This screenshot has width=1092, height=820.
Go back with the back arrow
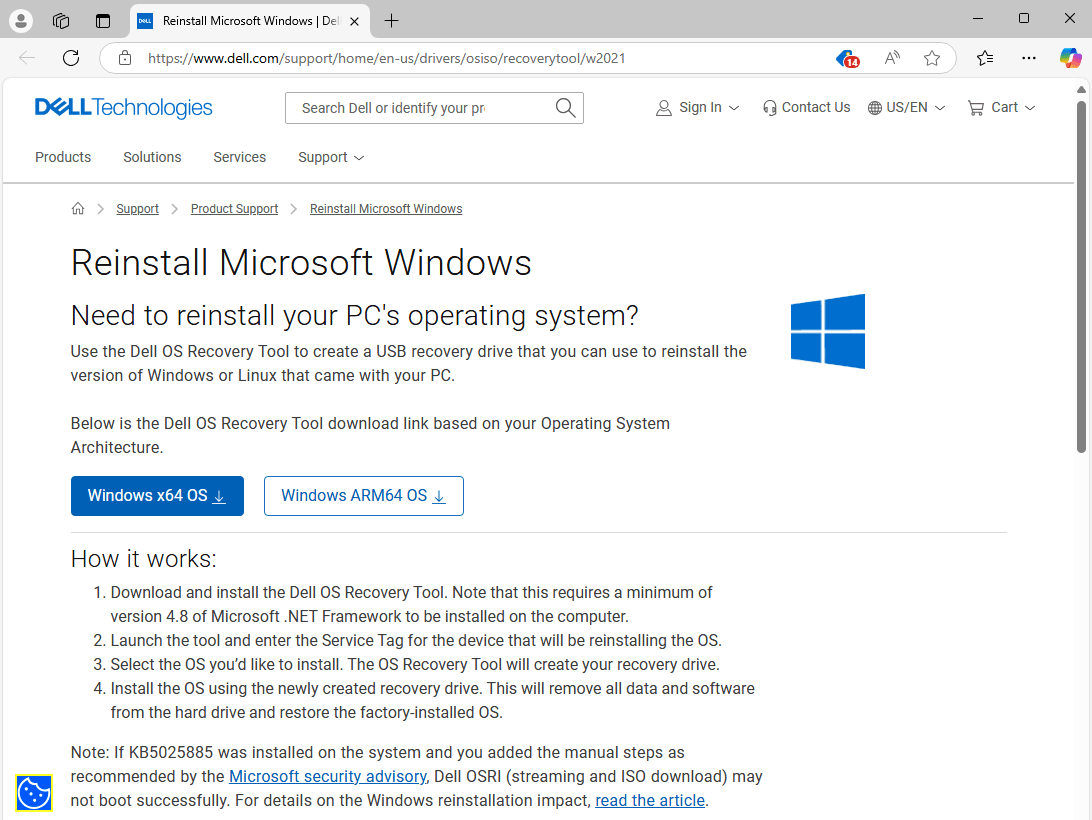[27, 58]
